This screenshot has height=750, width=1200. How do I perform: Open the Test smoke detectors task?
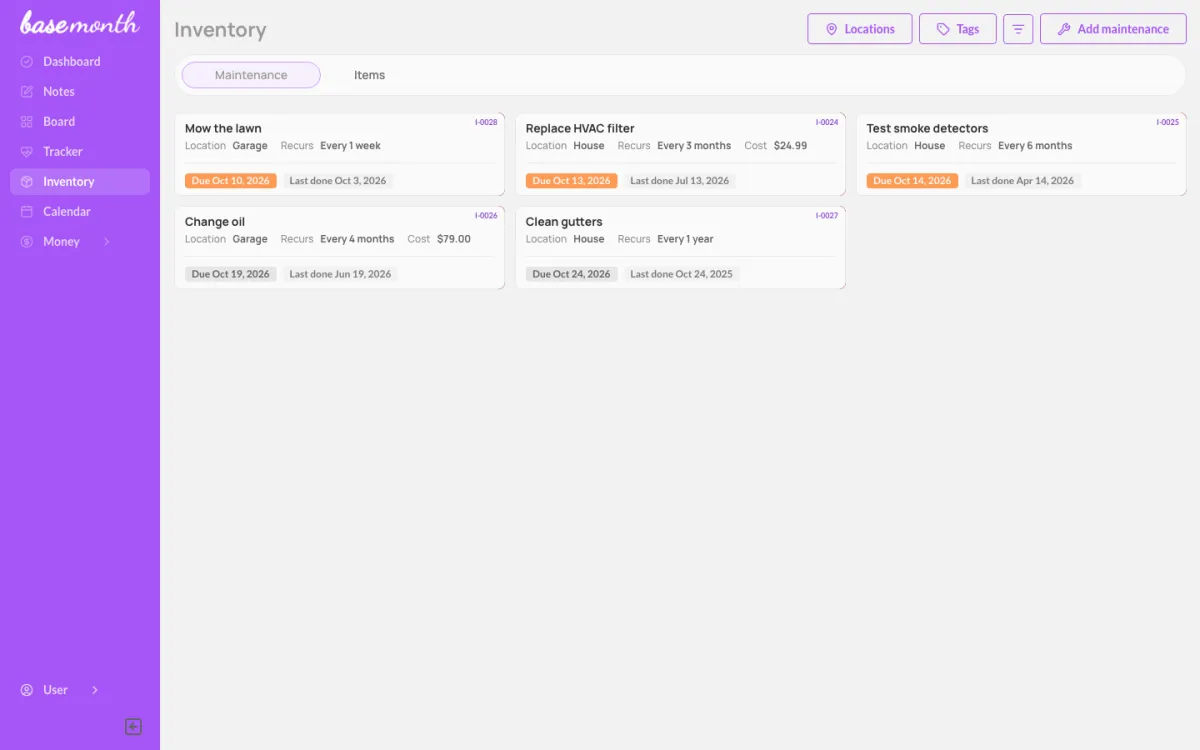click(x=1021, y=154)
